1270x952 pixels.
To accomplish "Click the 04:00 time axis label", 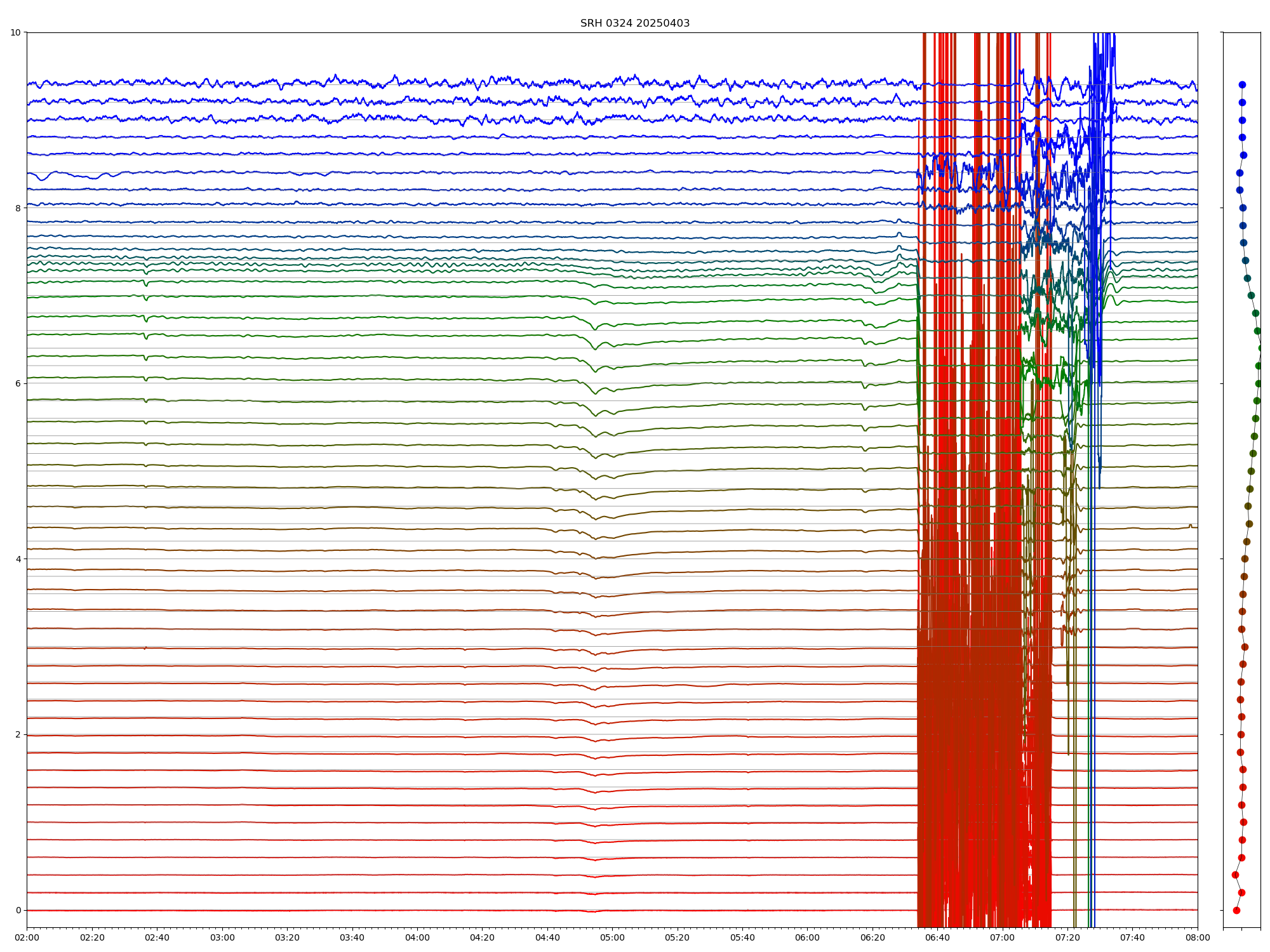I will point(417,937).
